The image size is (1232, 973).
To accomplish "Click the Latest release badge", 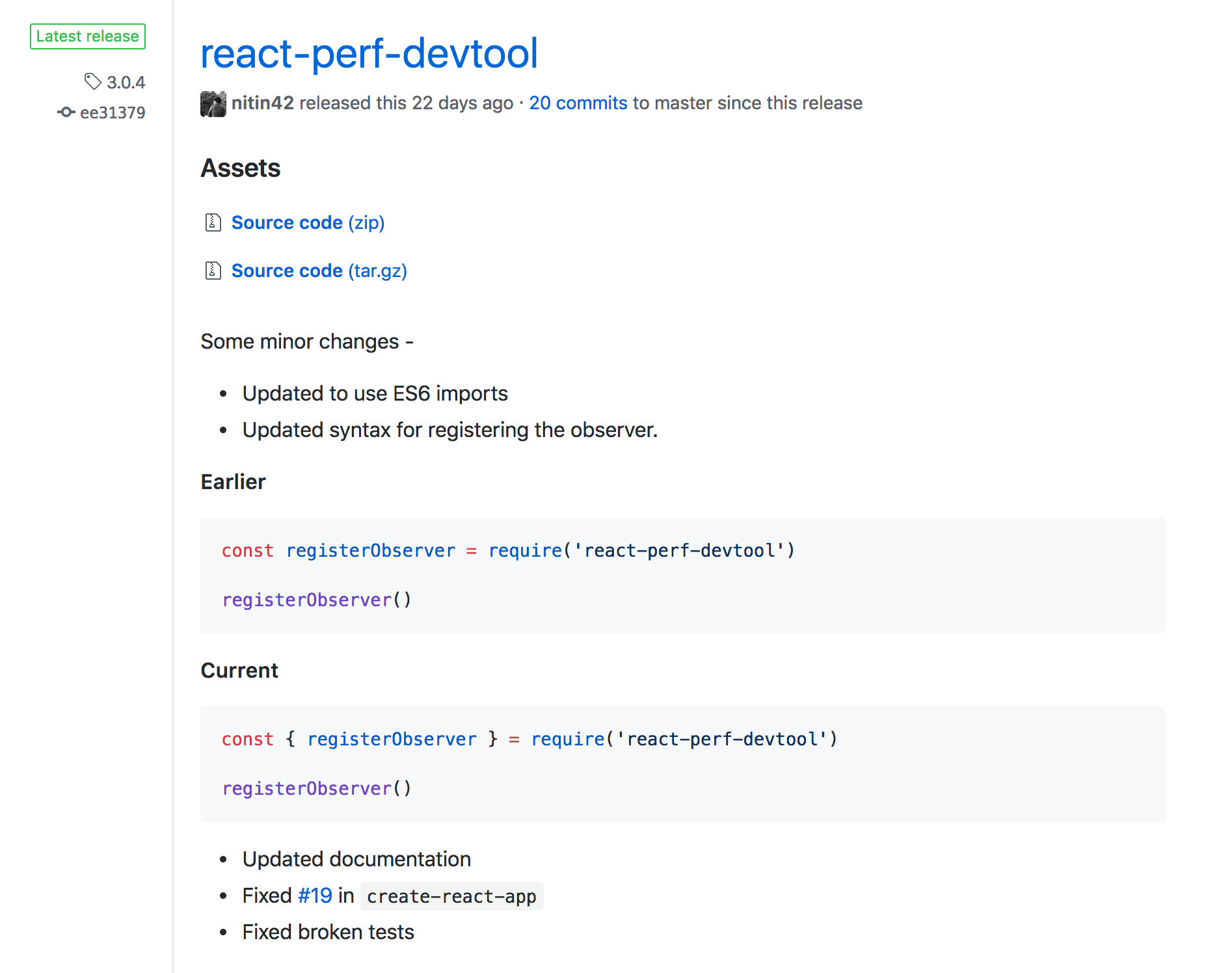I will tap(88, 36).
